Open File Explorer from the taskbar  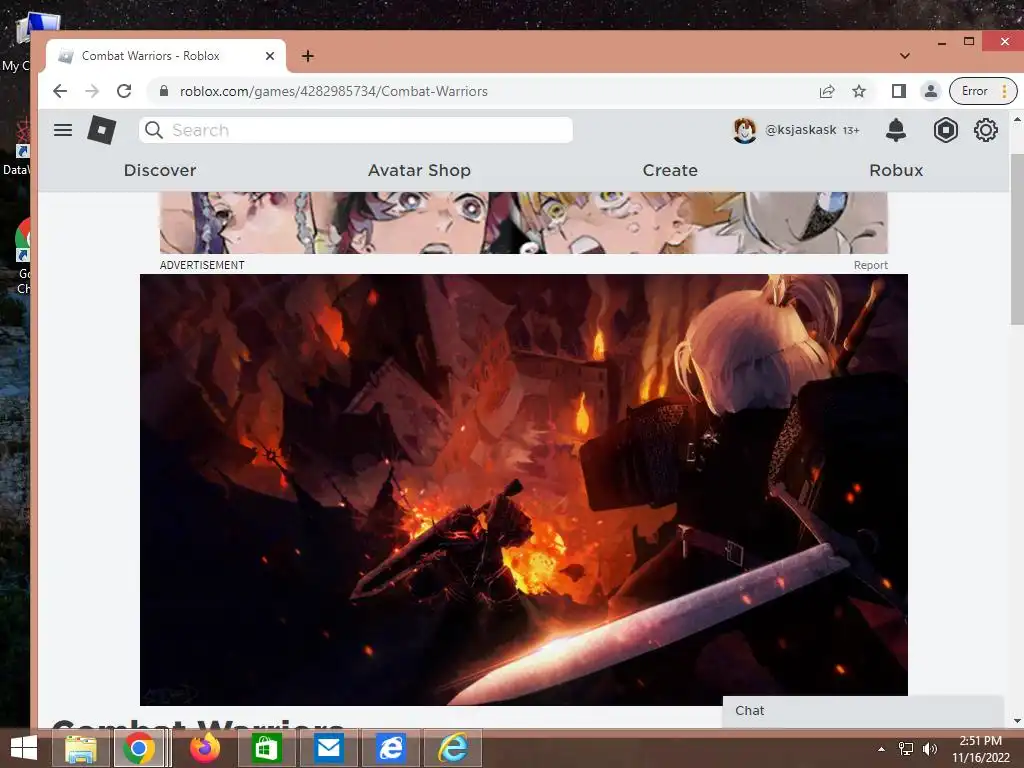click(80, 748)
